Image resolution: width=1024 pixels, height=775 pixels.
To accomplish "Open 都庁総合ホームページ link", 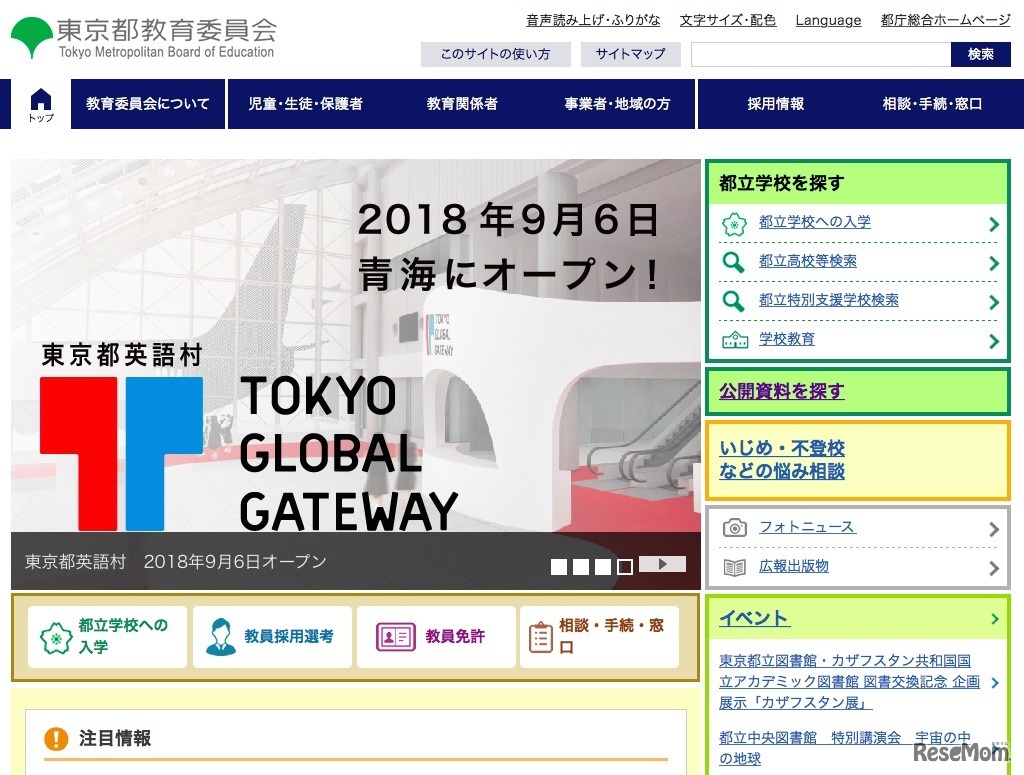I will tap(945, 20).
